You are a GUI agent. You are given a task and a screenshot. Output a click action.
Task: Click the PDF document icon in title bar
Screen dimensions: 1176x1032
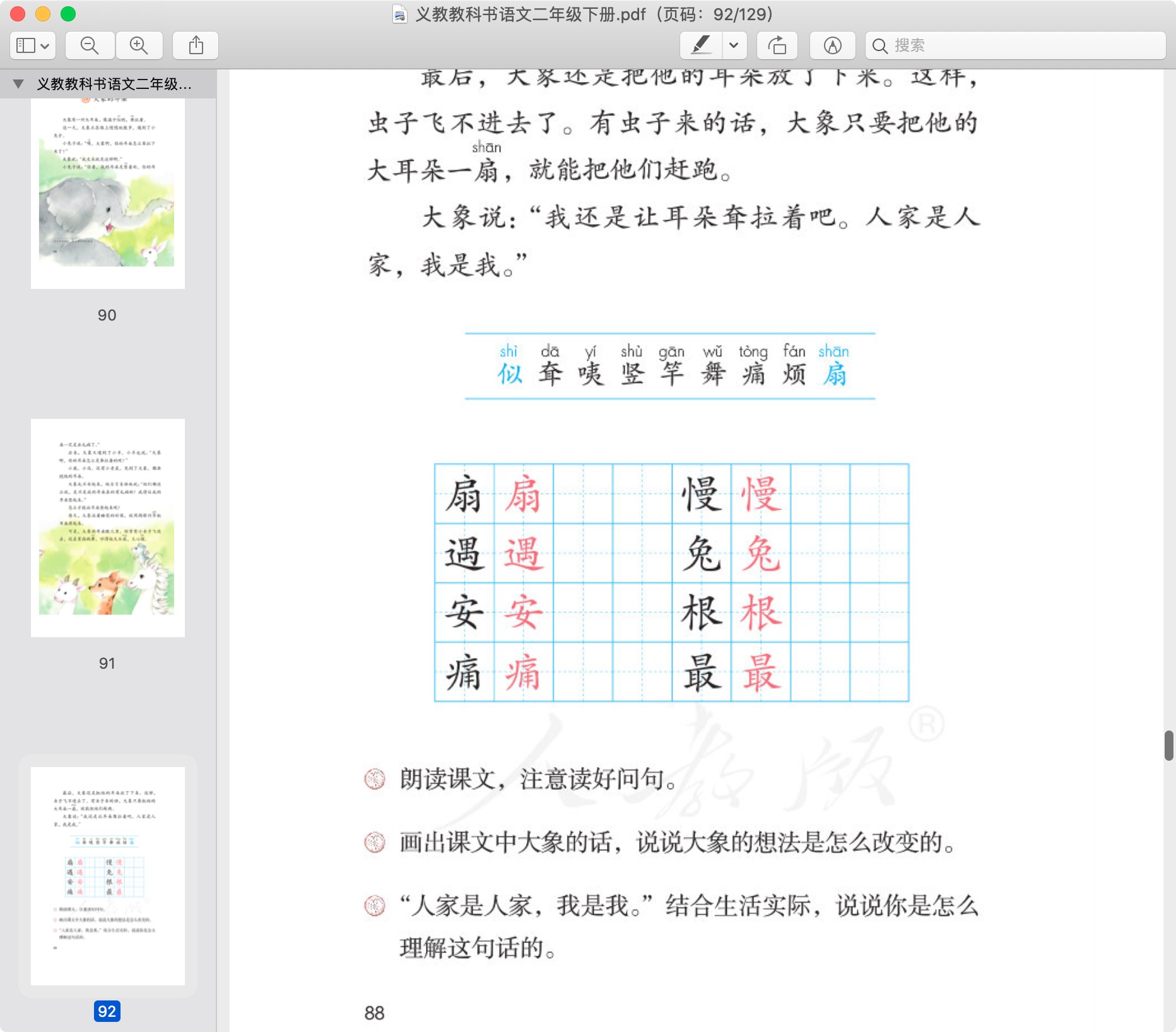(x=399, y=14)
